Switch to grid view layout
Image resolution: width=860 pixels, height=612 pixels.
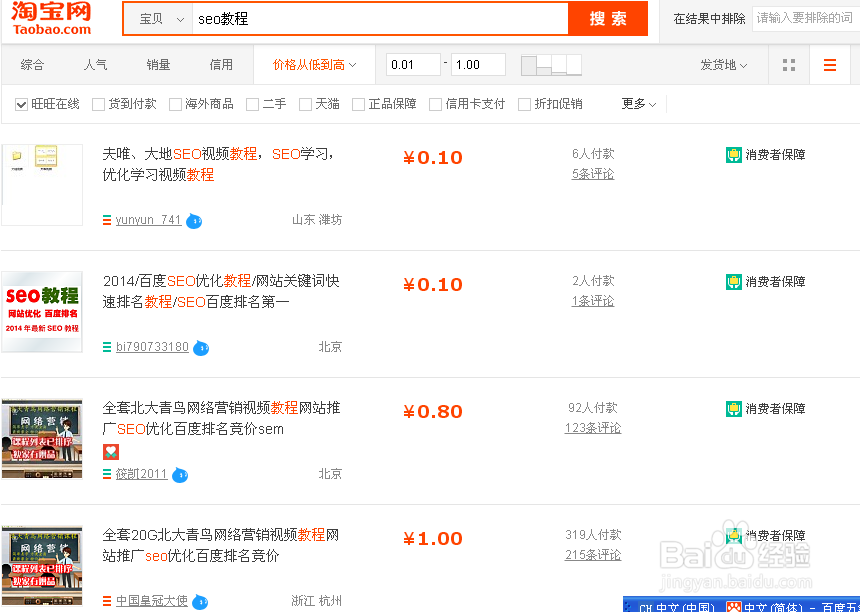click(788, 64)
